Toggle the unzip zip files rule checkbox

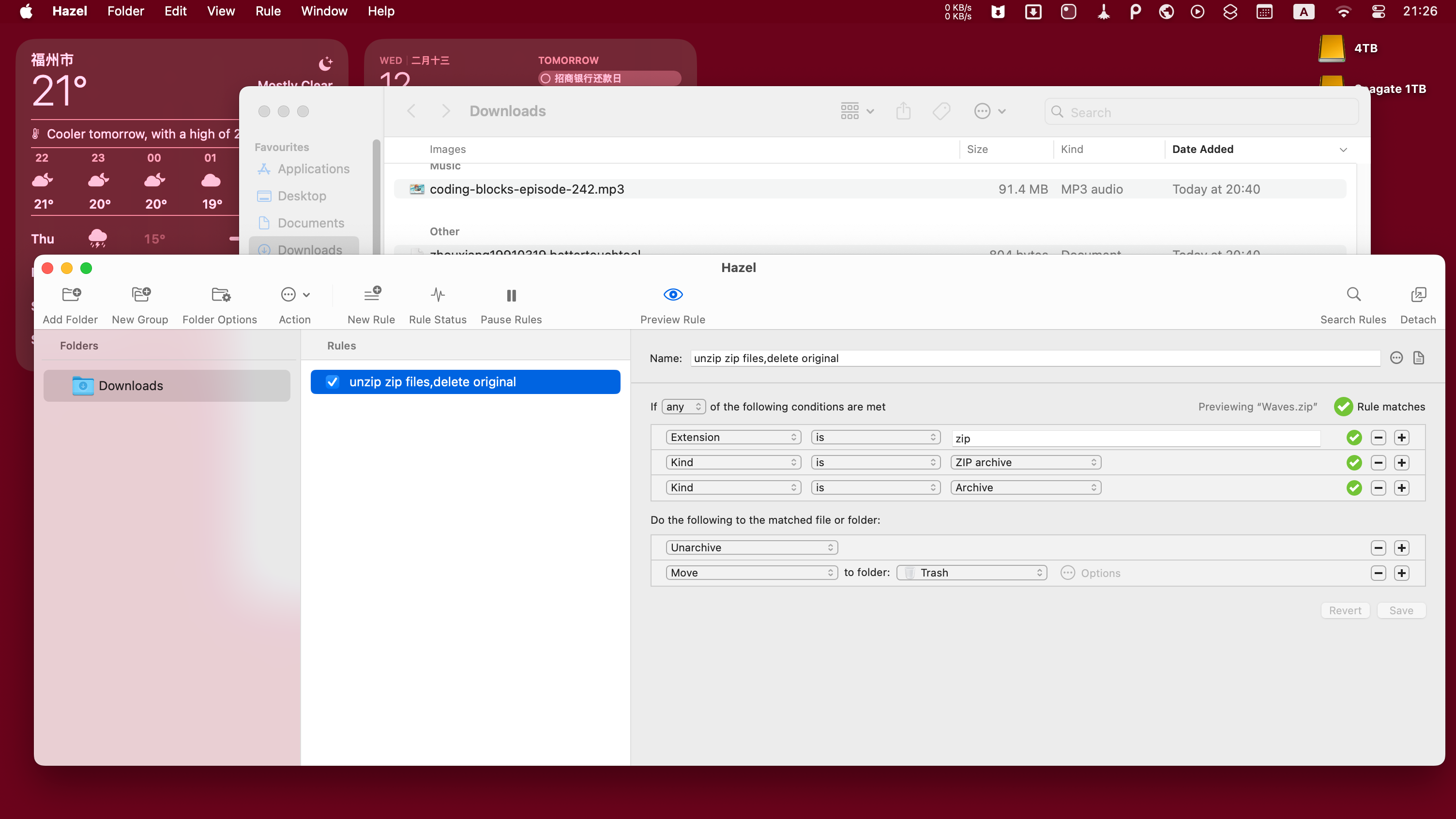click(x=333, y=382)
